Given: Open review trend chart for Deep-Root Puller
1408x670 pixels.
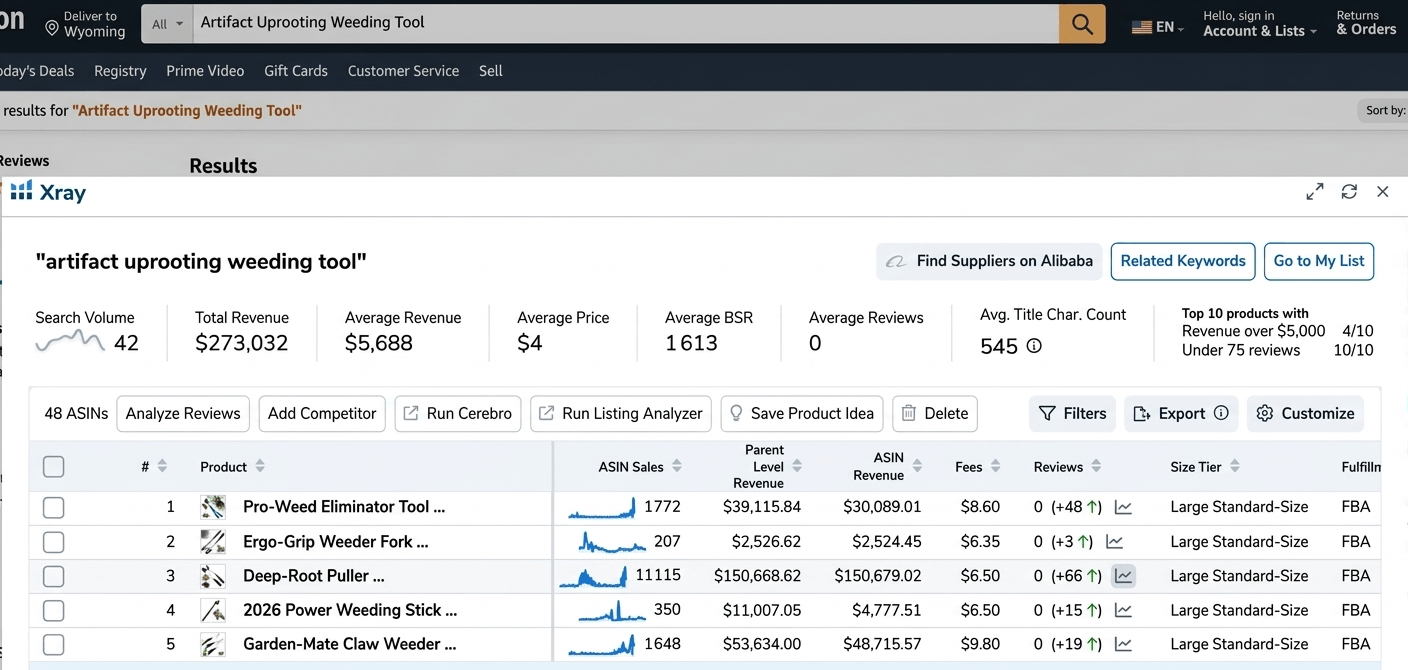Looking at the screenshot, I should tap(1124, 576).
